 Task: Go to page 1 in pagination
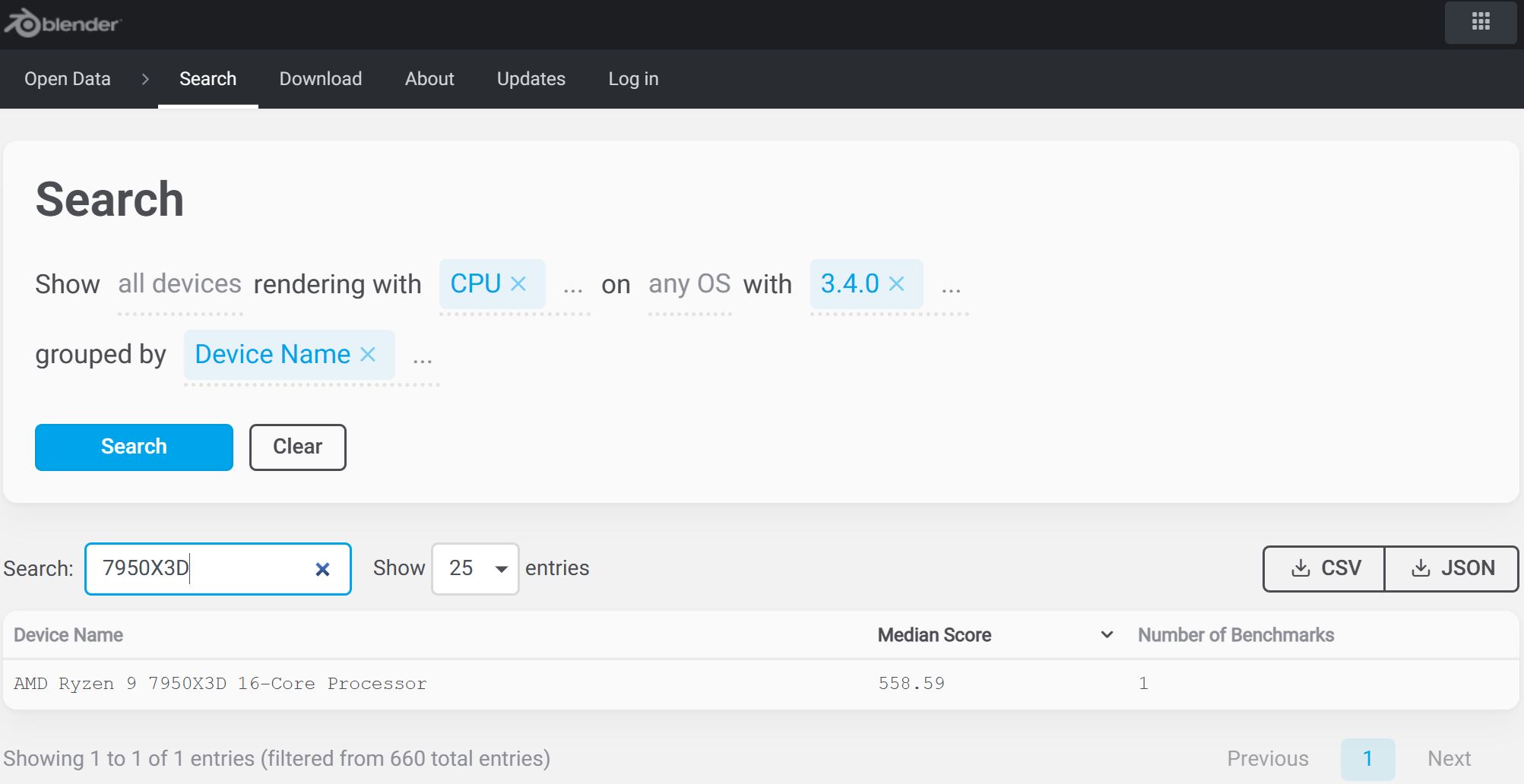1367,759
